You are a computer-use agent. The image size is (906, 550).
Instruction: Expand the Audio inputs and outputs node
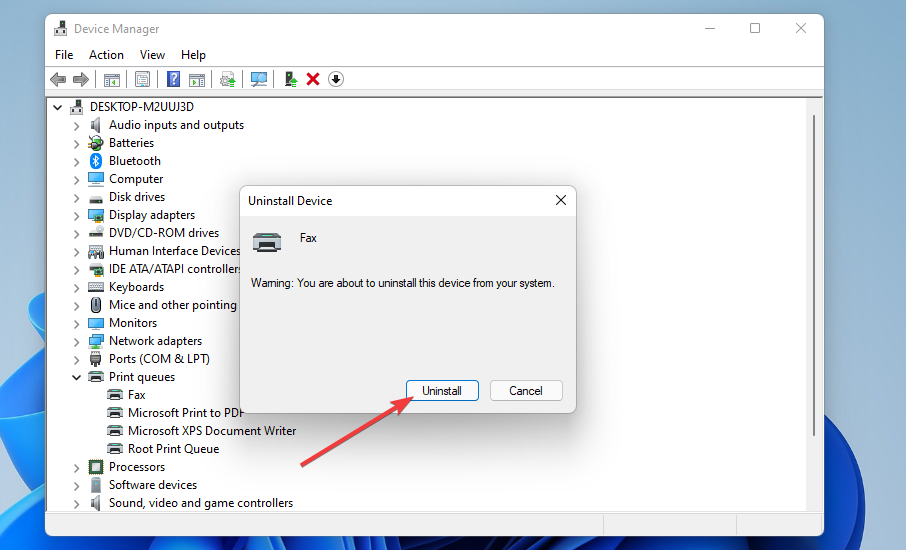76,125
